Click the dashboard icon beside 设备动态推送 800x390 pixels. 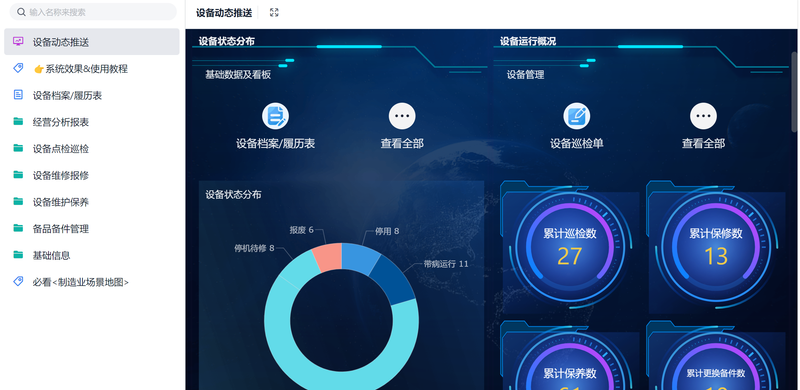[18, 42]
